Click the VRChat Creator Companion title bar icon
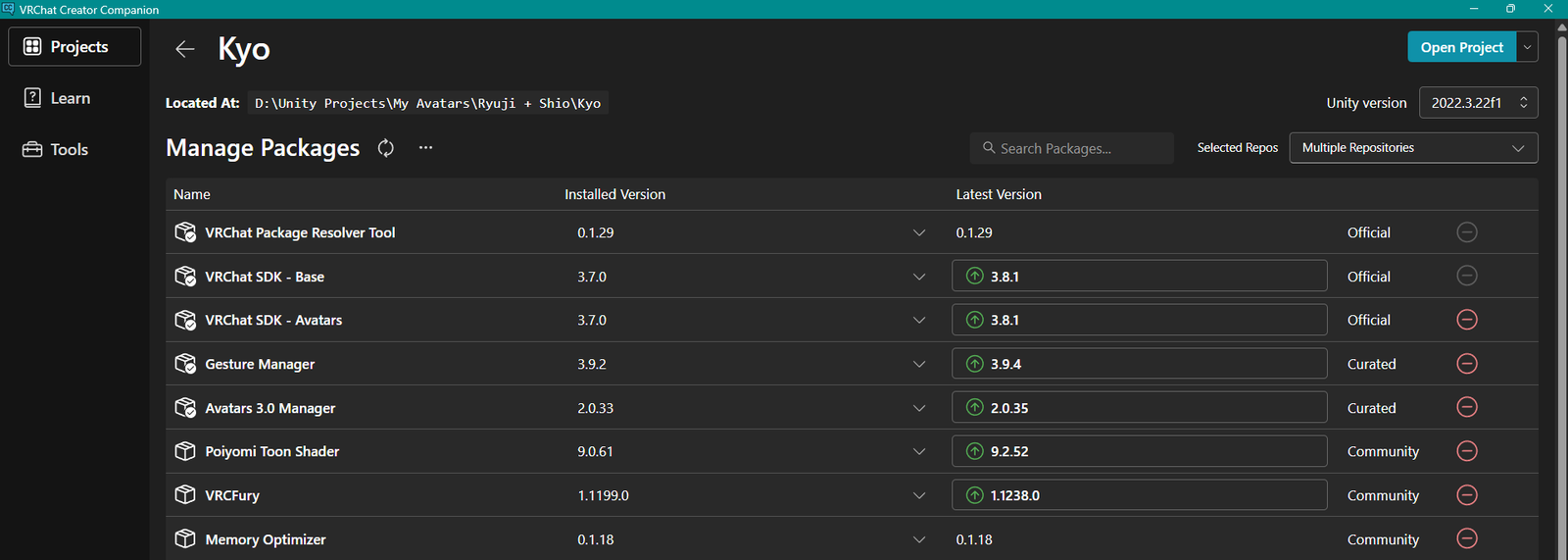 8,9
